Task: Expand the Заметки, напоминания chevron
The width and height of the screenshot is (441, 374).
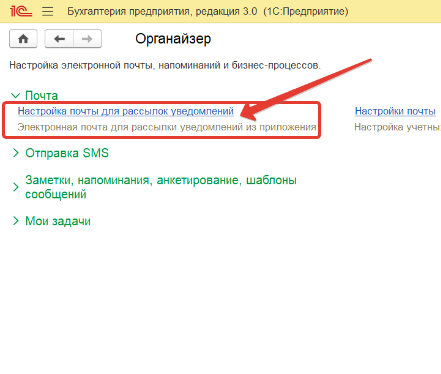Action: (x=15, y=187)
